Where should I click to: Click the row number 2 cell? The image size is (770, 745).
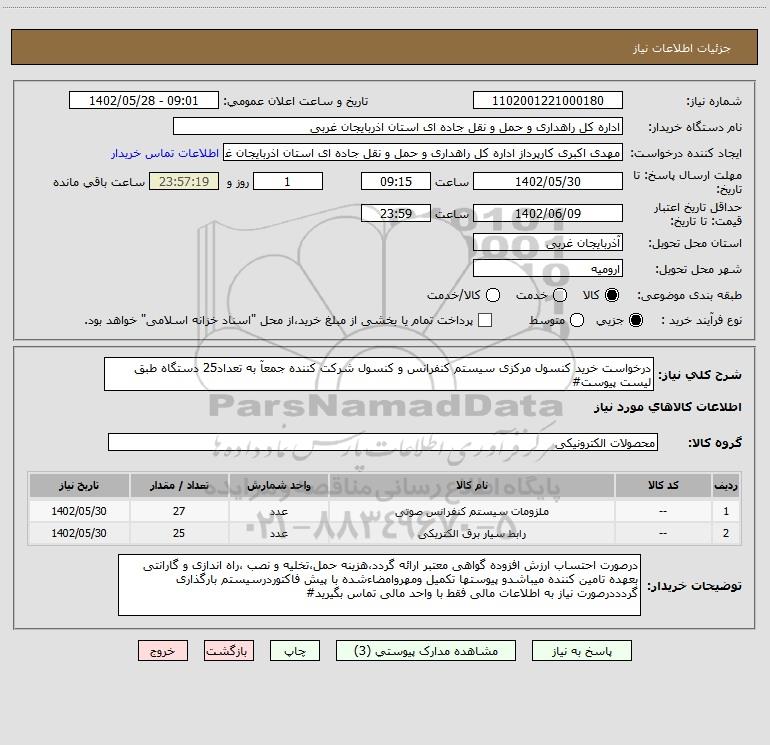(x=726, y=533)
